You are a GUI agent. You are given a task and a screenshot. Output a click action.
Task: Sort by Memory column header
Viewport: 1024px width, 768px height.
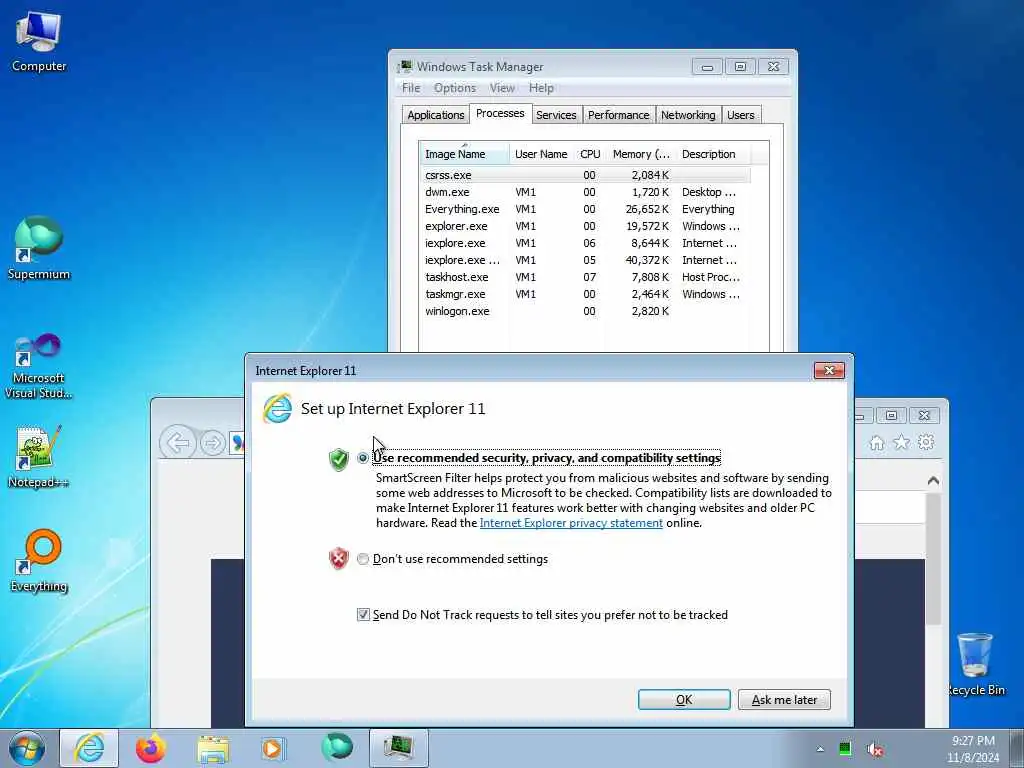[x=641, y=154]
